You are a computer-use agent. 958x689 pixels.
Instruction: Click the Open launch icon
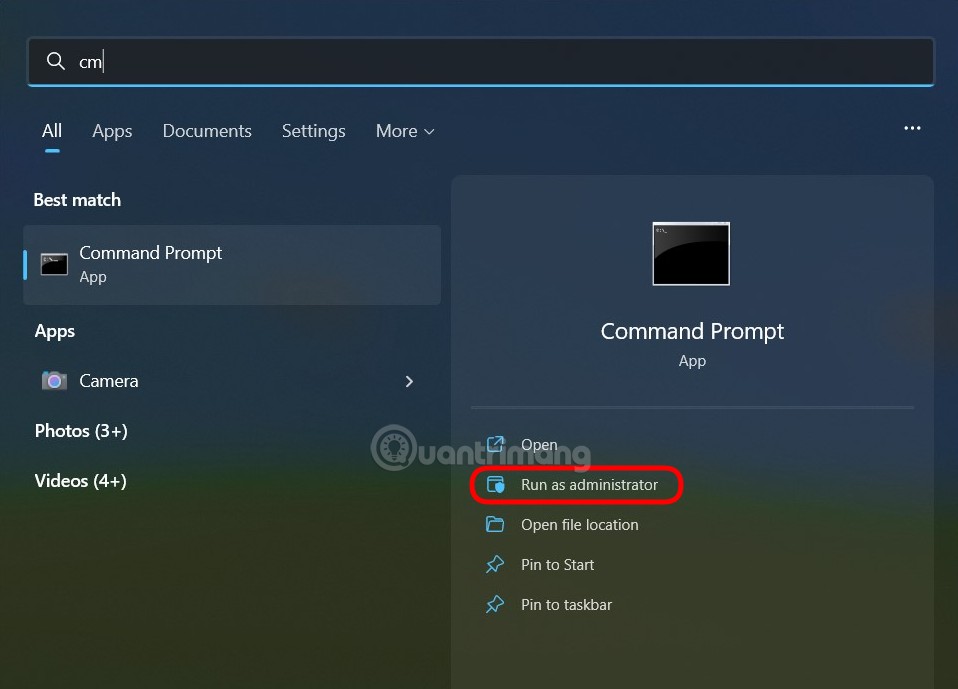click(494, 444)
